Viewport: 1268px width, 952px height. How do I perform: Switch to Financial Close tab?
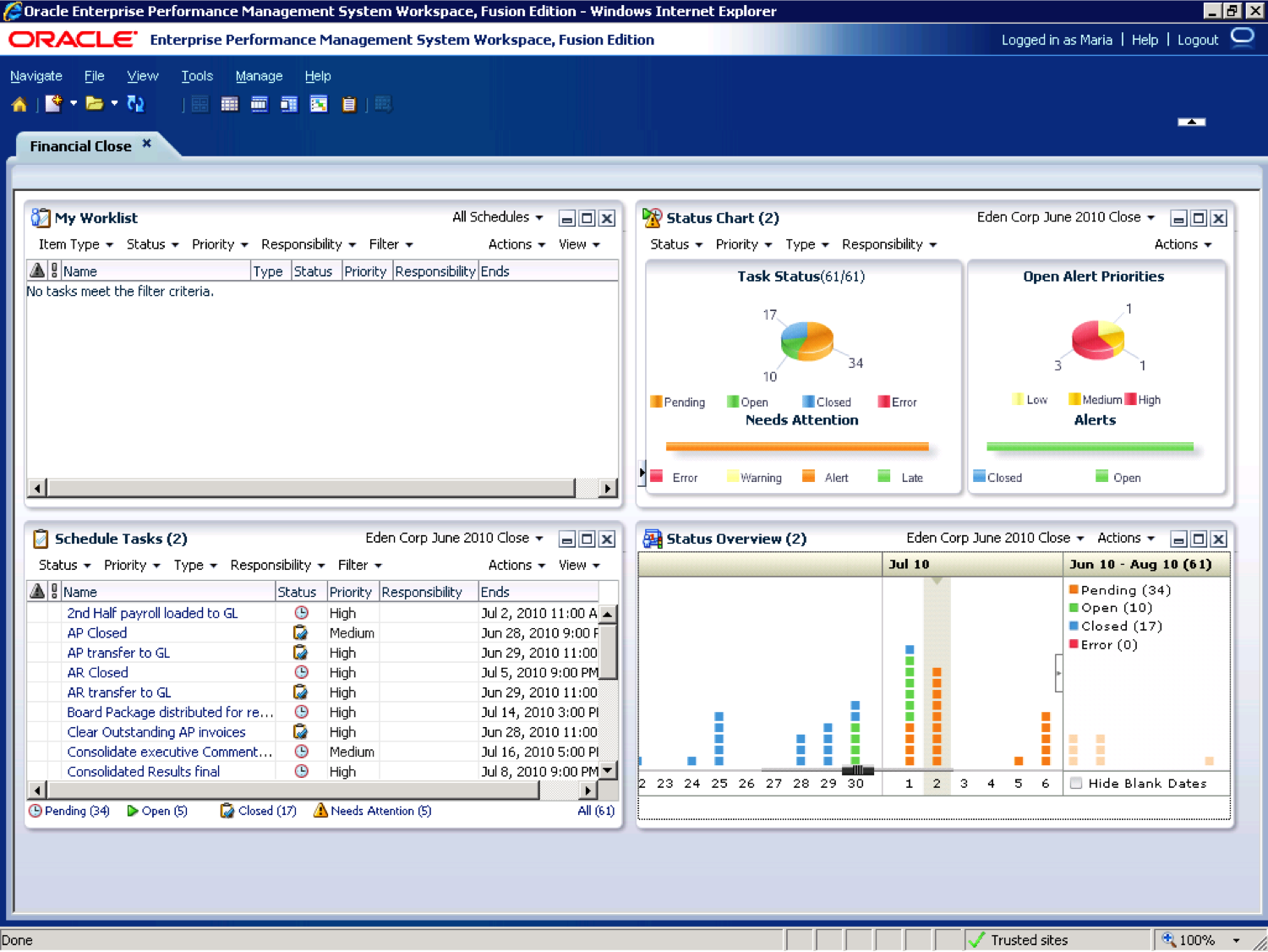(x=80, y=145)
